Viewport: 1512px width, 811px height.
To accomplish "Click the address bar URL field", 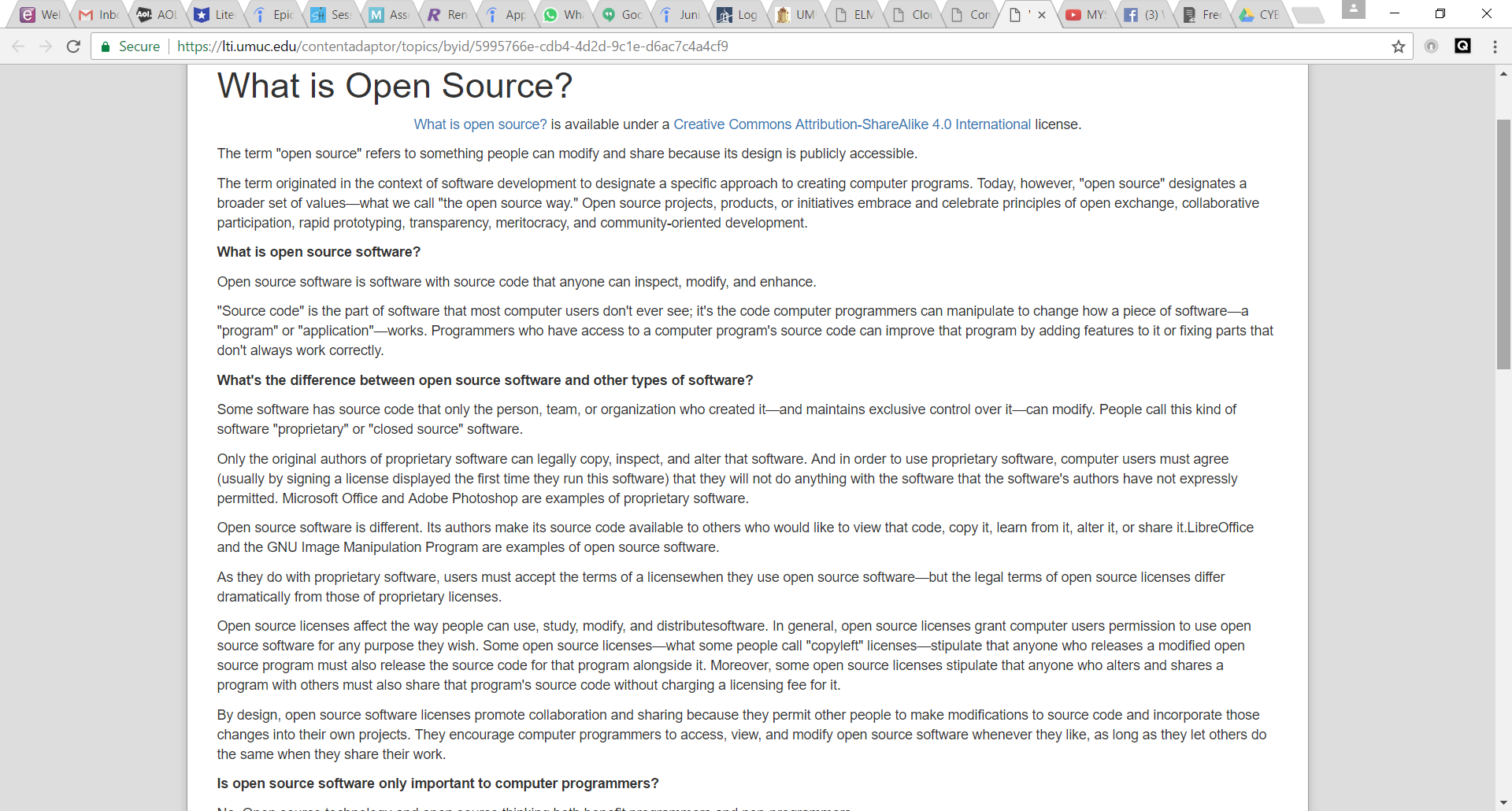I will [x=709, y=46].
